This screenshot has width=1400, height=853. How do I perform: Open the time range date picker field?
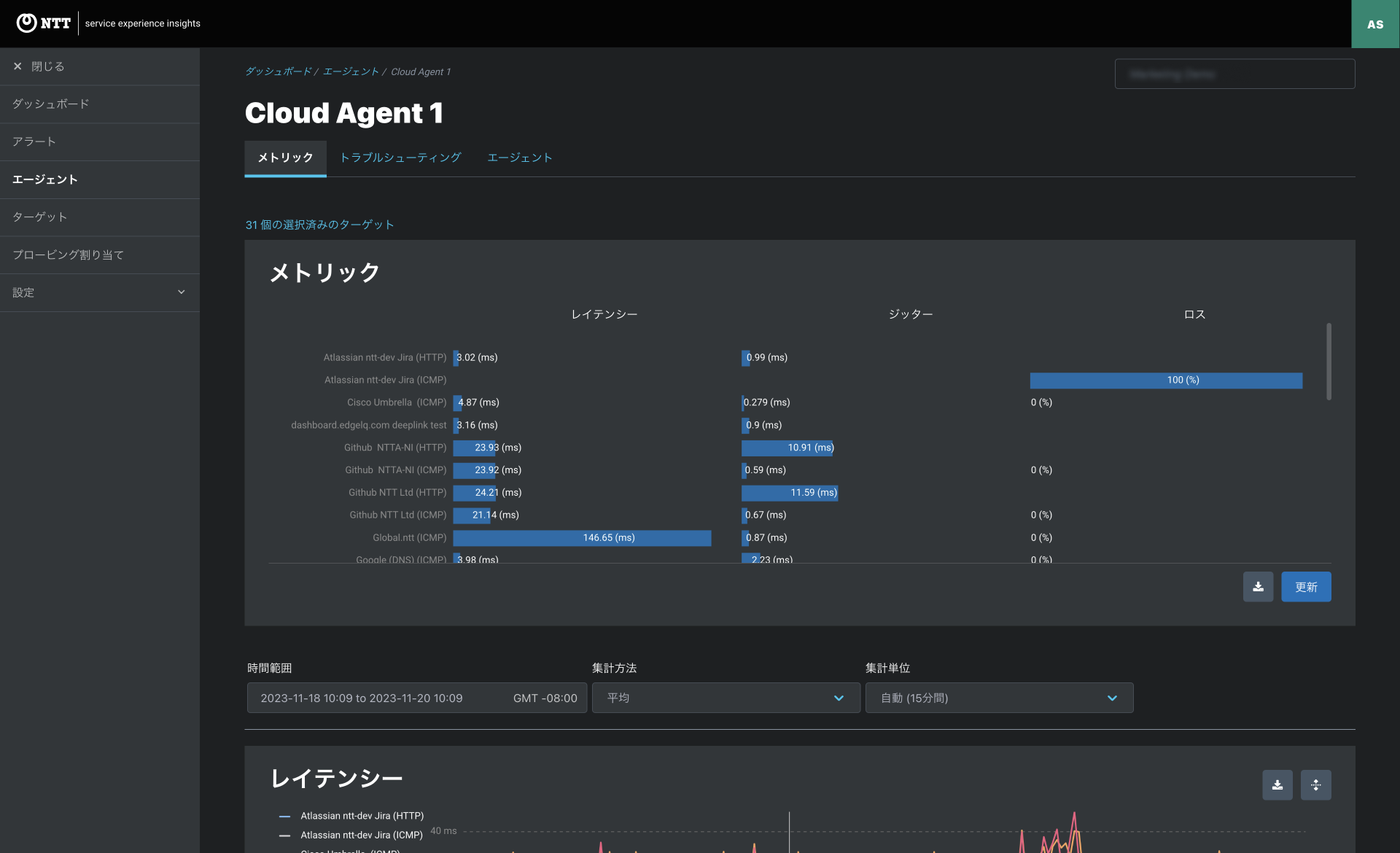[417, 698]
